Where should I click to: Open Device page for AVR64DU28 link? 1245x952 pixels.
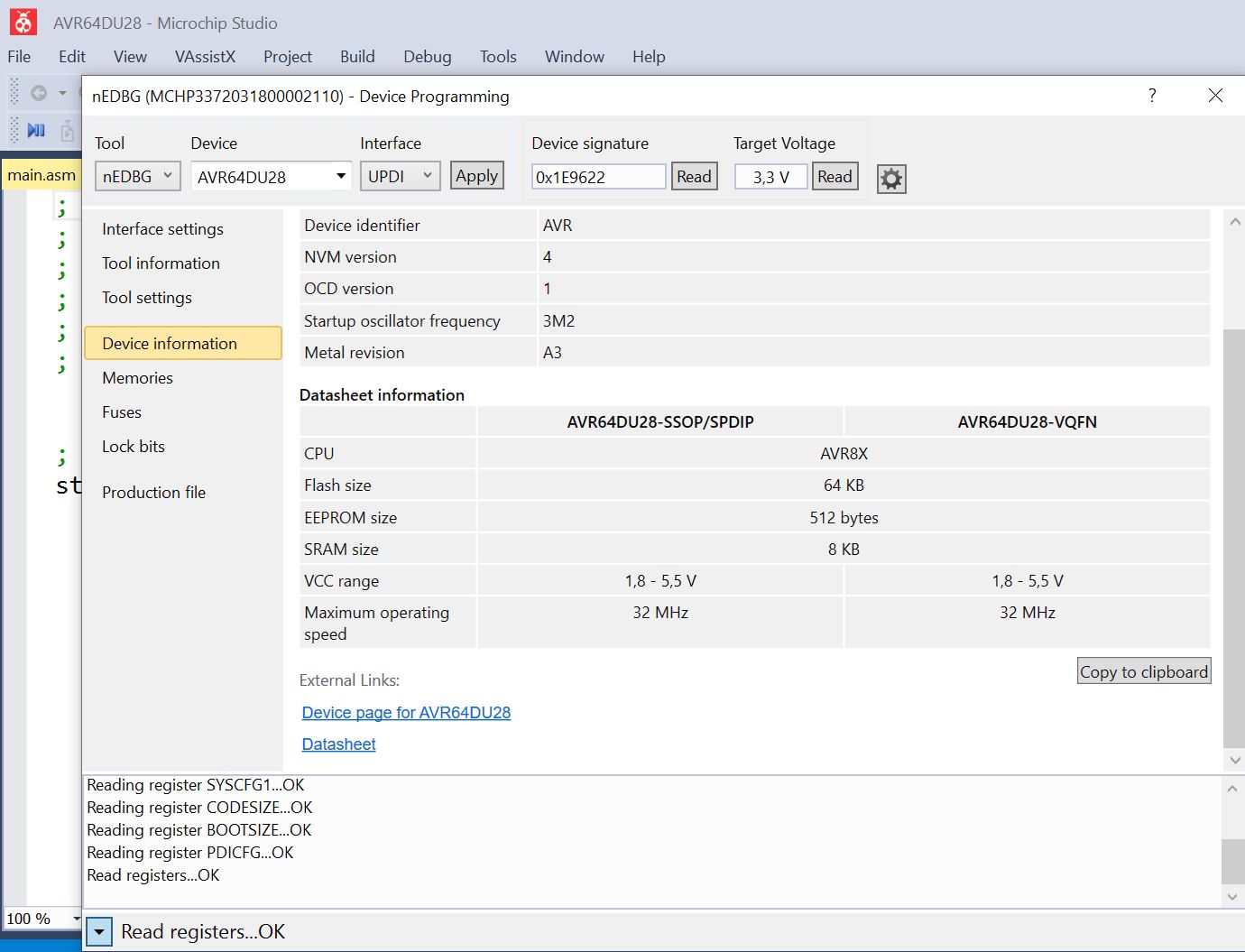point(406,713)
